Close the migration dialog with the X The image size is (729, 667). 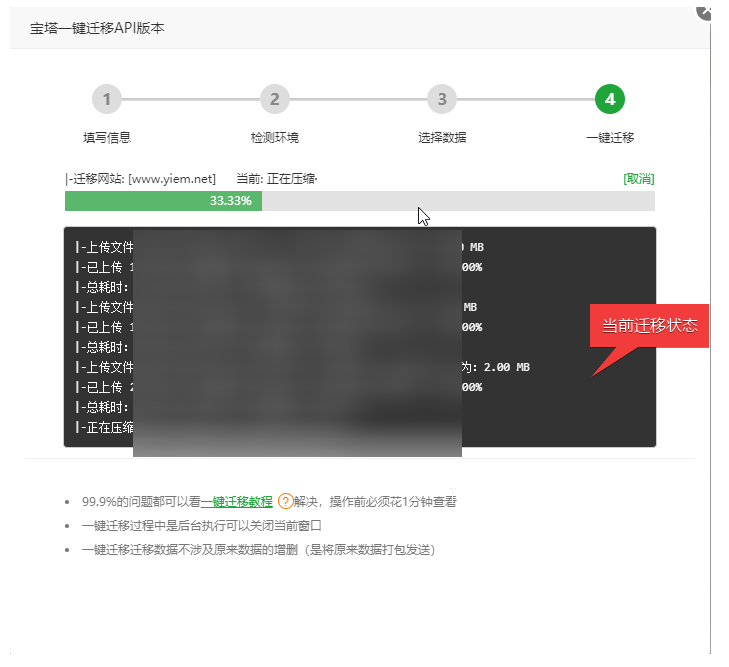tap(704, 11)
